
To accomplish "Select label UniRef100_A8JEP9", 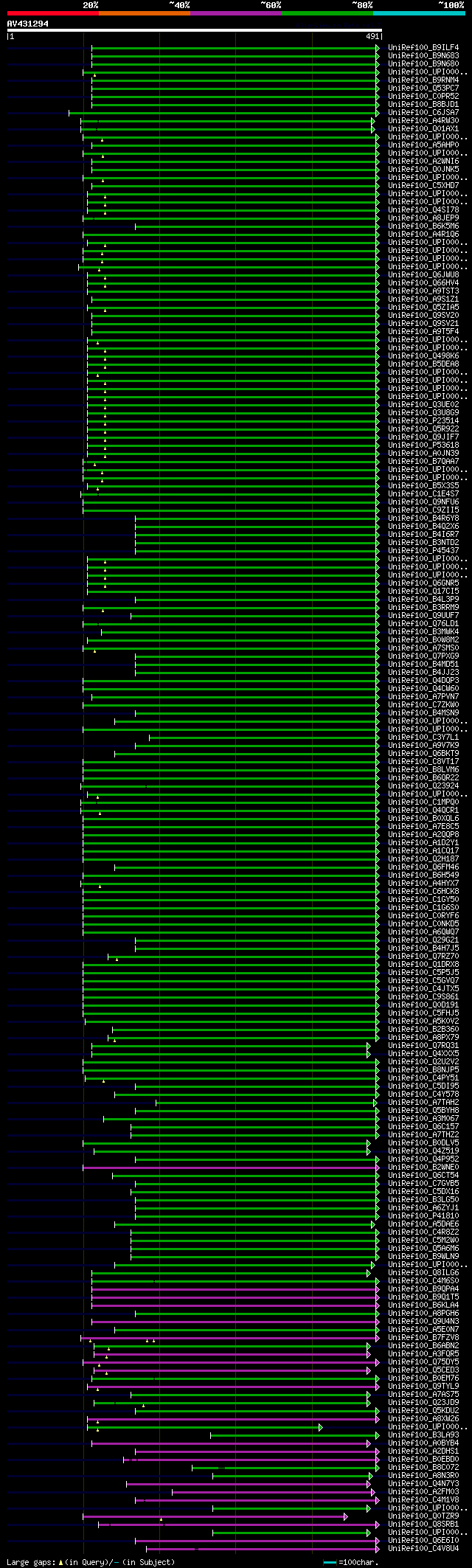I will tap(423, 218).
